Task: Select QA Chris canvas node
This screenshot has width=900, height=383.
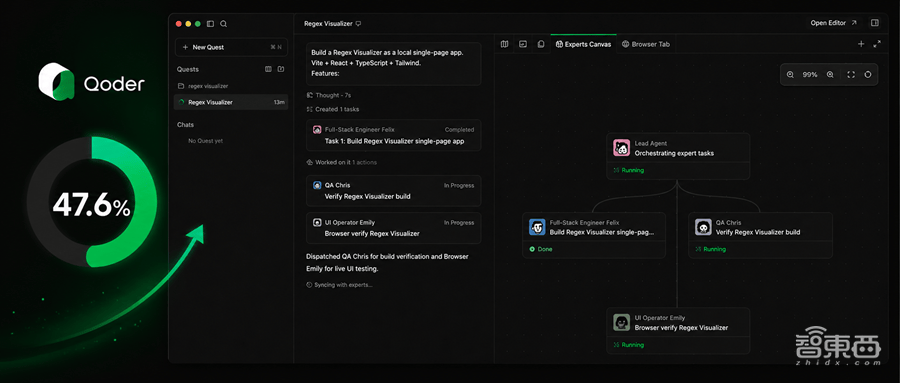Action: [761, 235]
